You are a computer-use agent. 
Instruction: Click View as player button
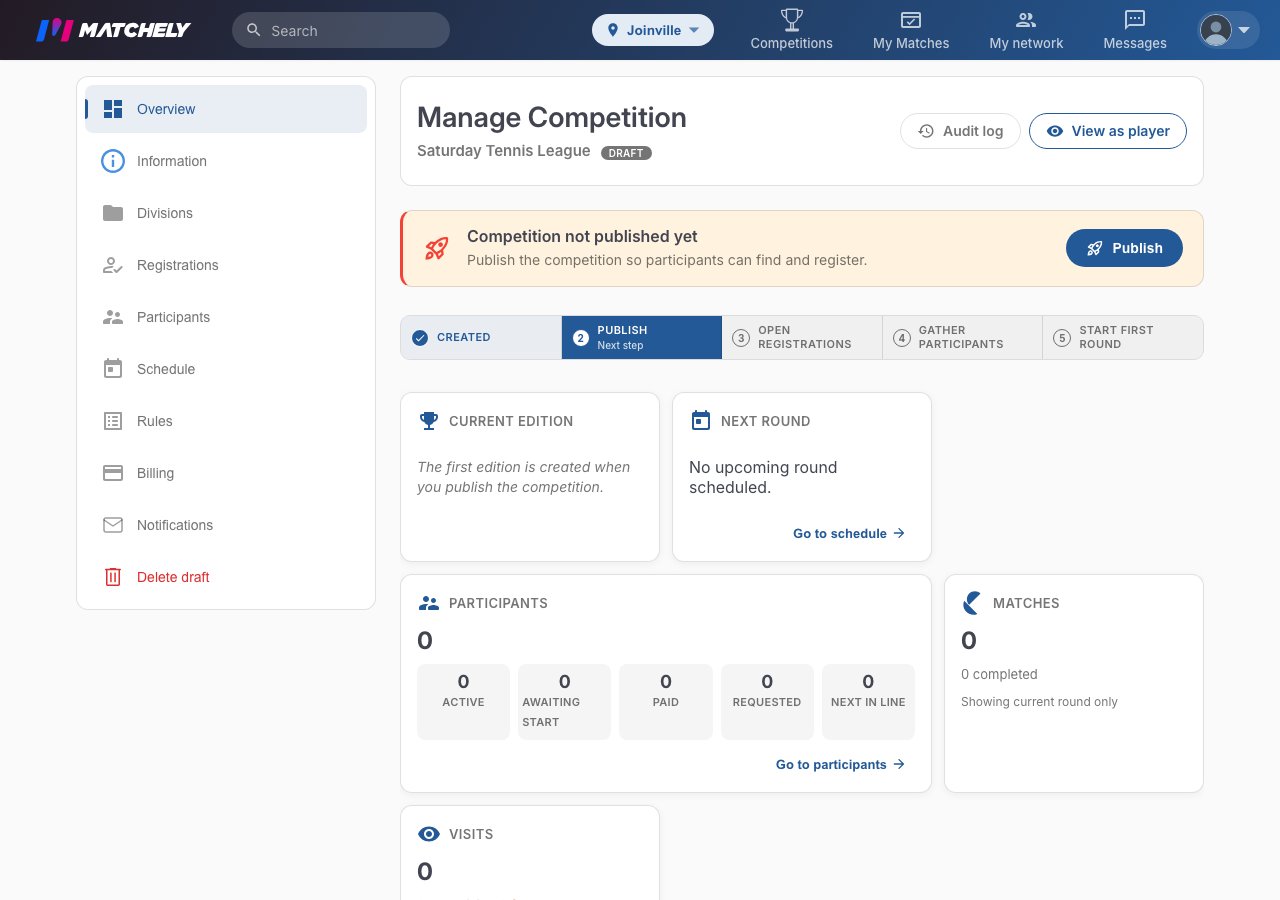(1108, 131)
